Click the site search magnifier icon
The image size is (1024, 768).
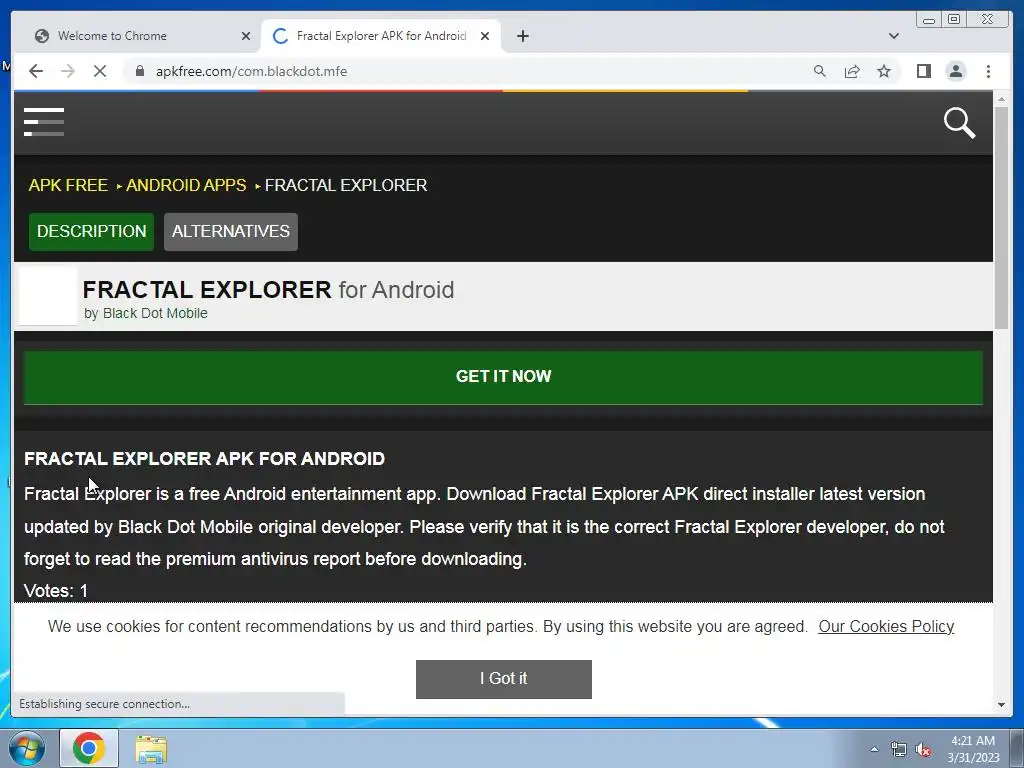pos(959,123)
